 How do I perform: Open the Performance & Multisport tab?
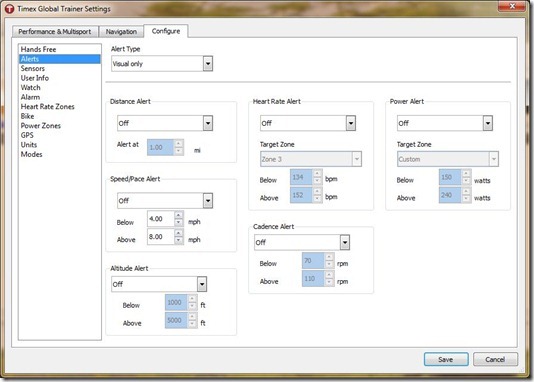point(55,32)
